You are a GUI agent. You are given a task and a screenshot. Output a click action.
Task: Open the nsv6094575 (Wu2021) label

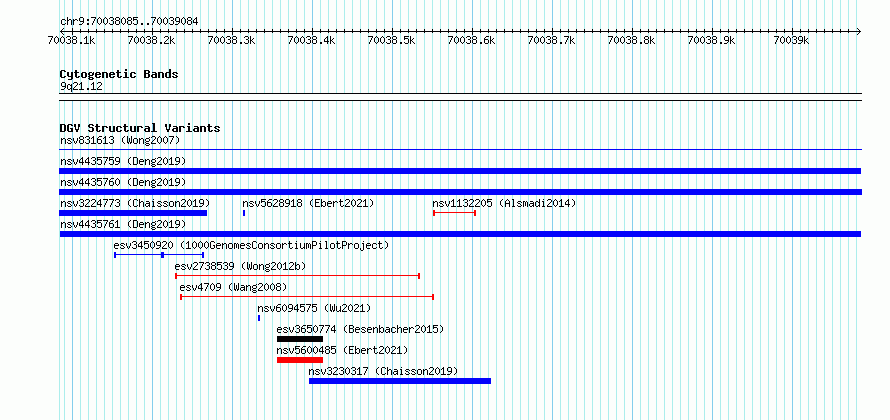pos(314,308)
